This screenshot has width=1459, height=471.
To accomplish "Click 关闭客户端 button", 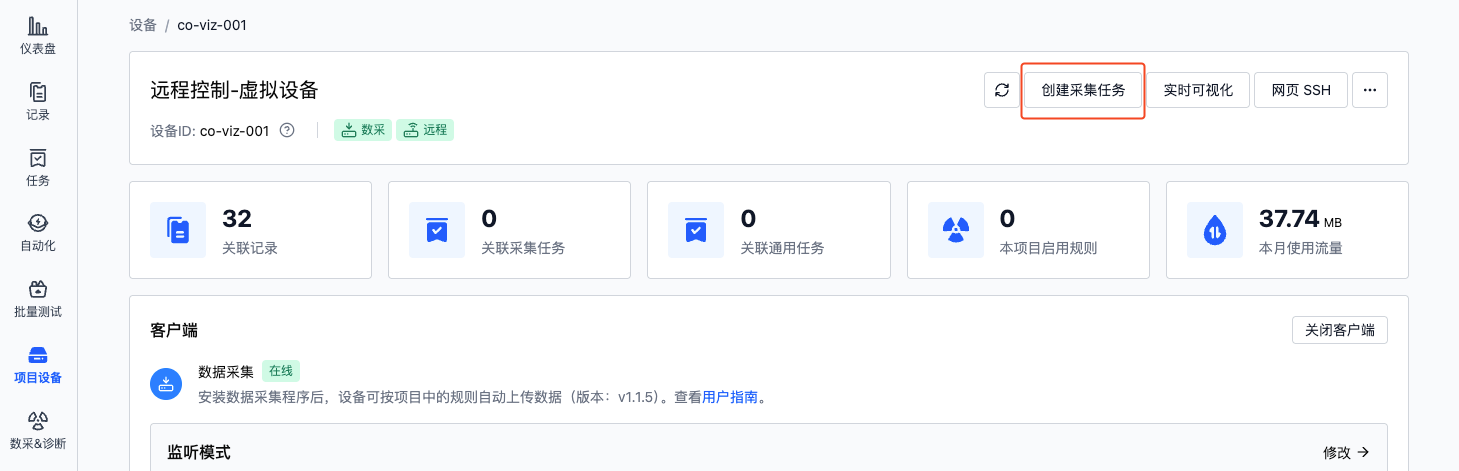I will tap(1340, 330).
